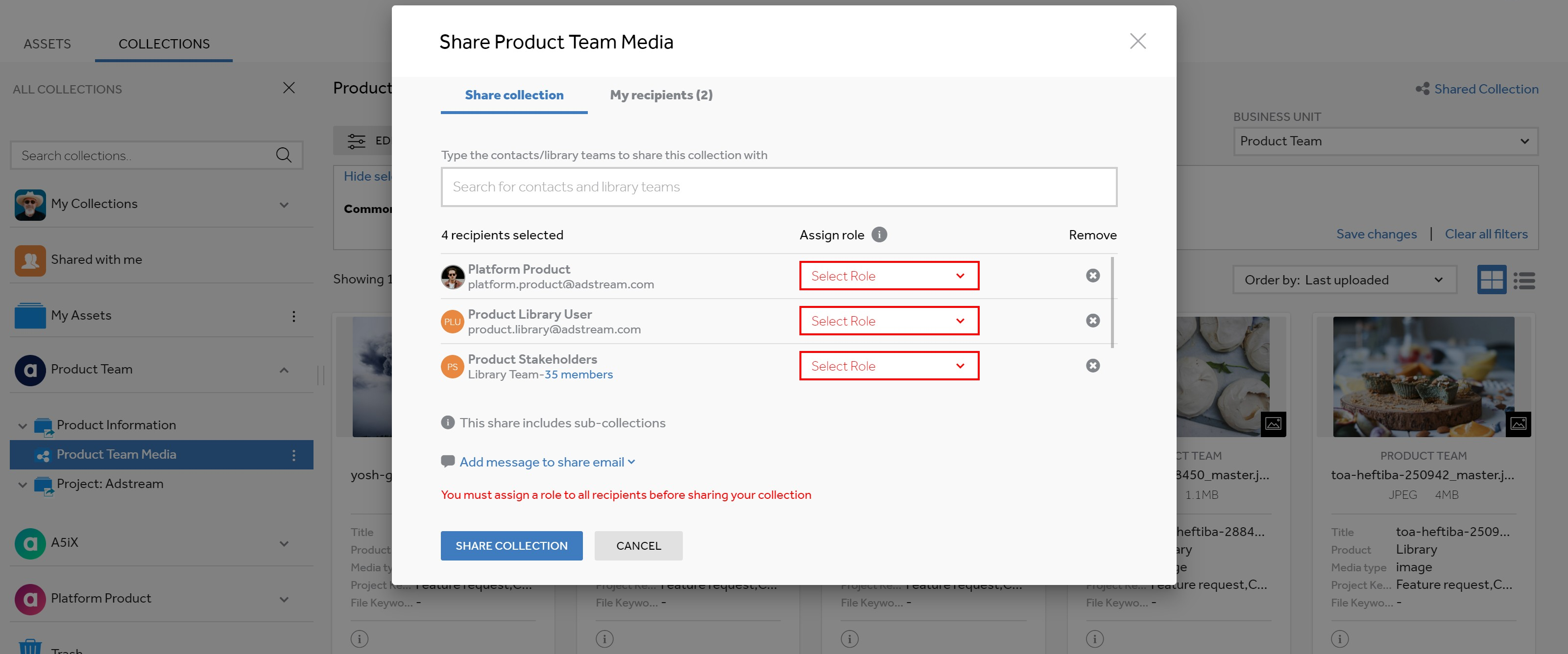Click the message bubble icon
Image resolution: width=1568 pixels, height=654 pixels.
tap(447, 461)
